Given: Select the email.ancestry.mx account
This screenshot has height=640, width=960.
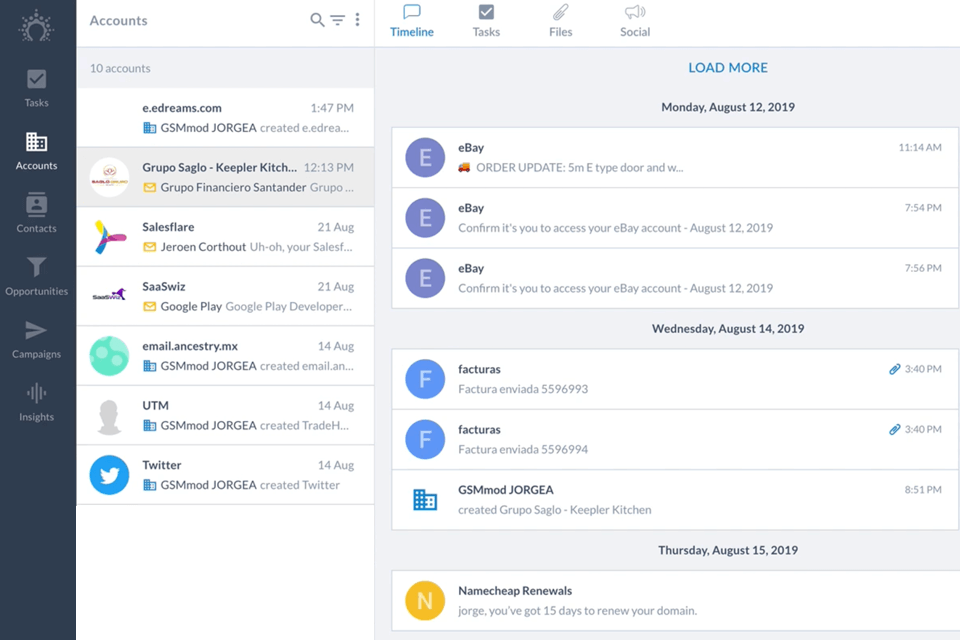Looking at the screenshot, I should pos(225,355).
